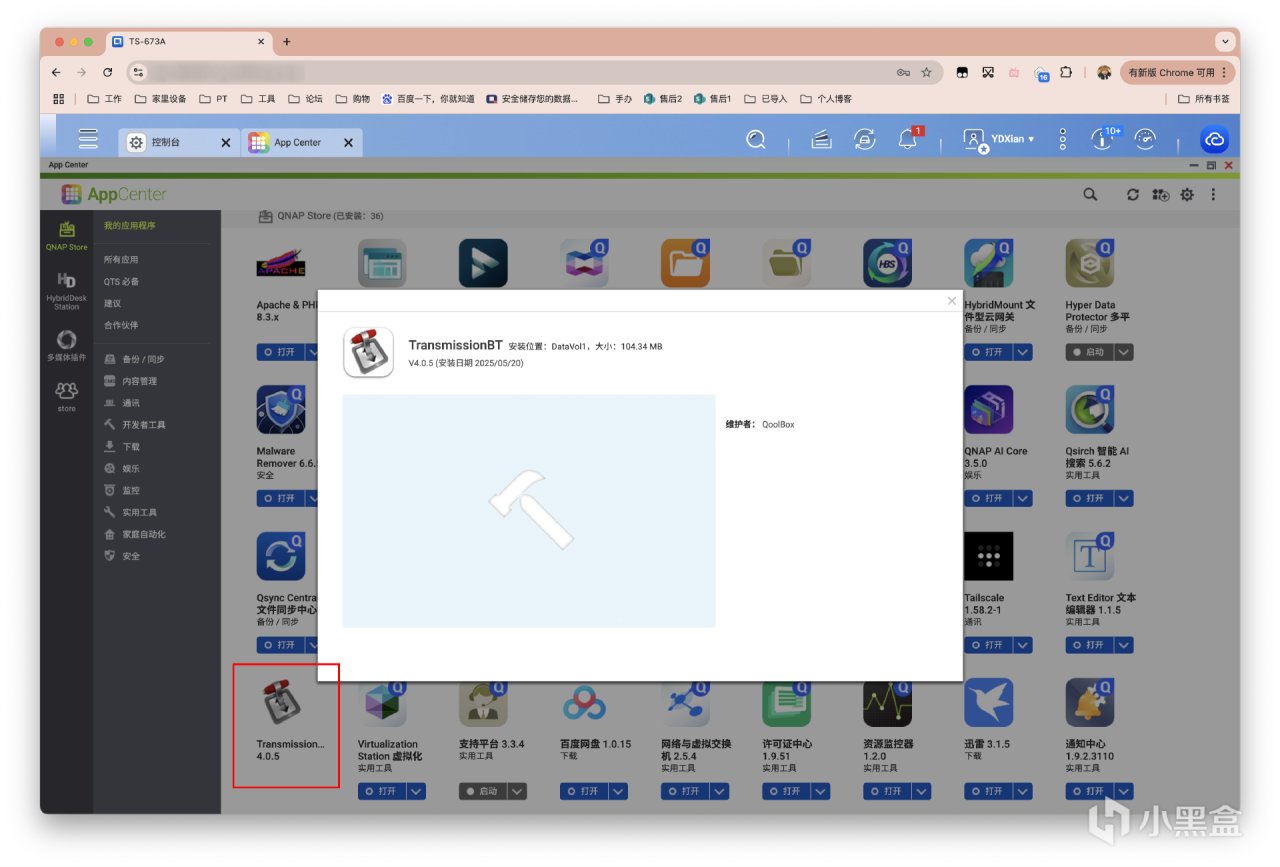Screen dimensions: 1280x867
Task: Click the Apache app icon
Action: coord(282,264)
